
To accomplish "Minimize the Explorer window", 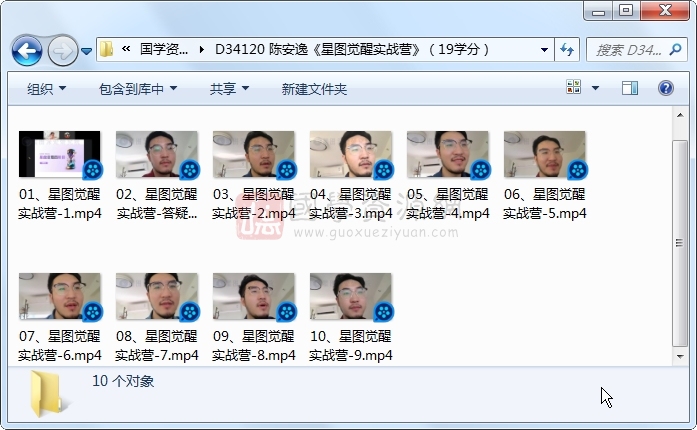I will (599, 11).
